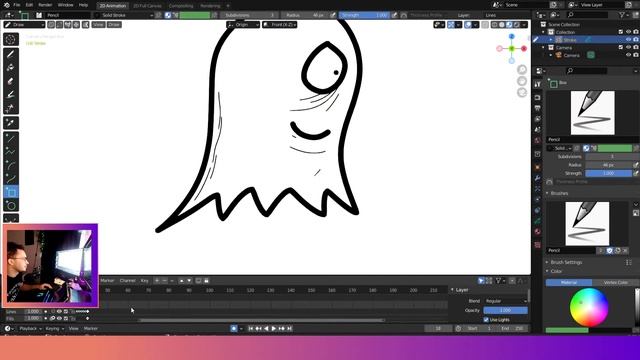Image resolution: width=640 pixels, height=360 pixels.
Task: Click the Vertex Color mode button
Action: tap(616, 282)
